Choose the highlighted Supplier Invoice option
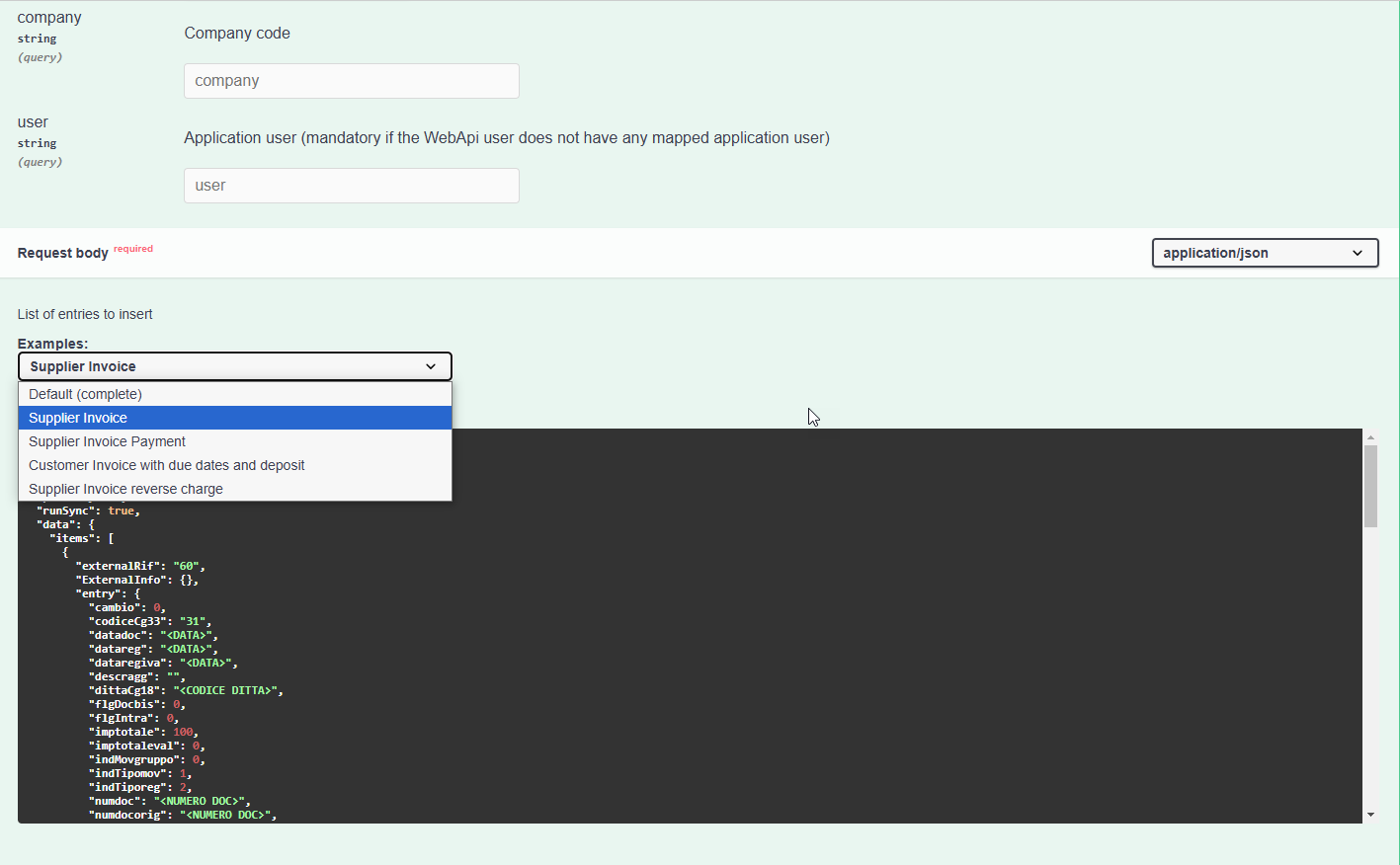This screenshot has width=1400, height=865. tap(78, 418)
